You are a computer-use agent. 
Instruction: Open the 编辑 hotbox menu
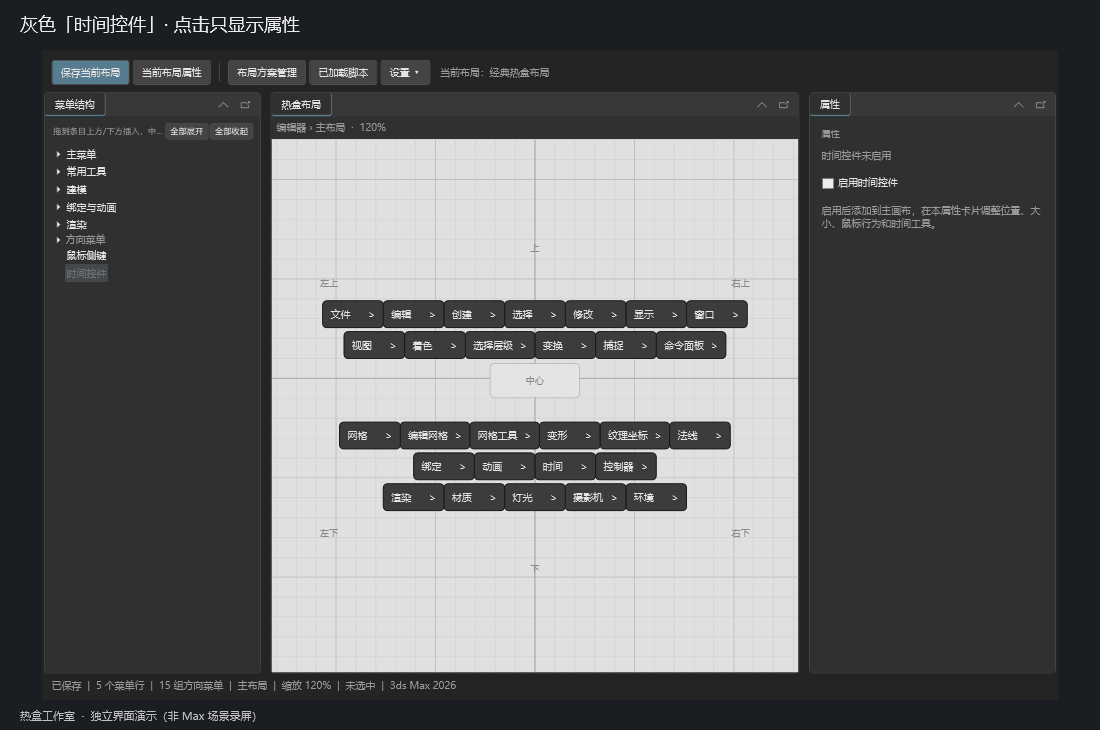point(413,314)
